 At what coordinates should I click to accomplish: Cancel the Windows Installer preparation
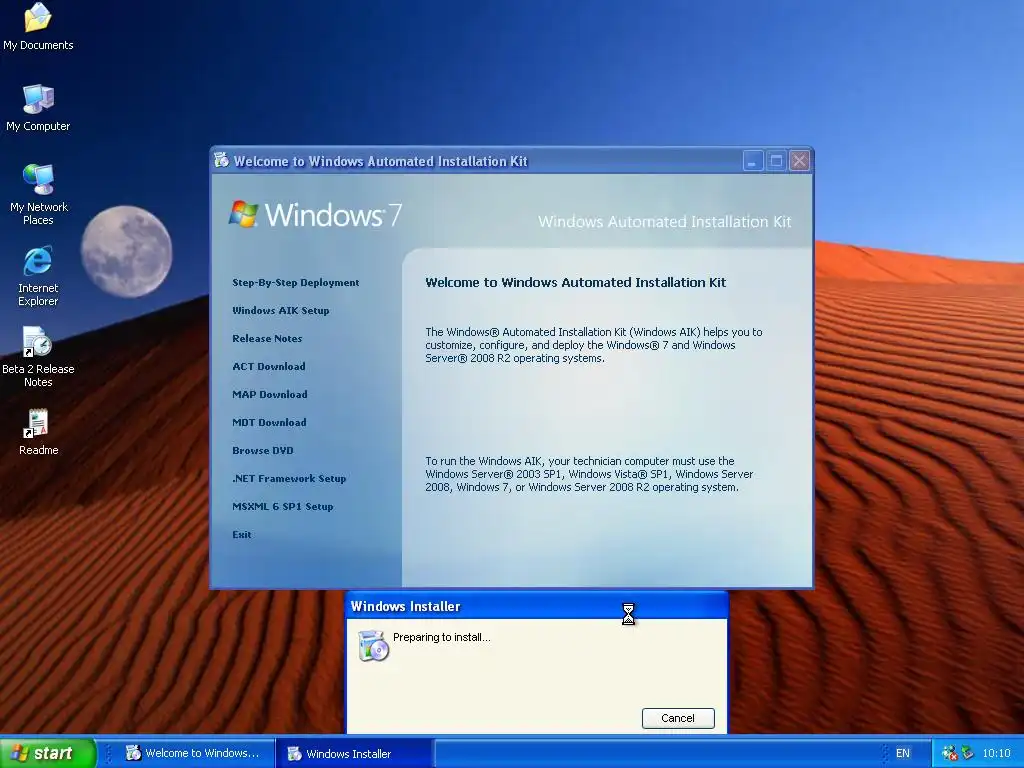[x=678, y=718]
